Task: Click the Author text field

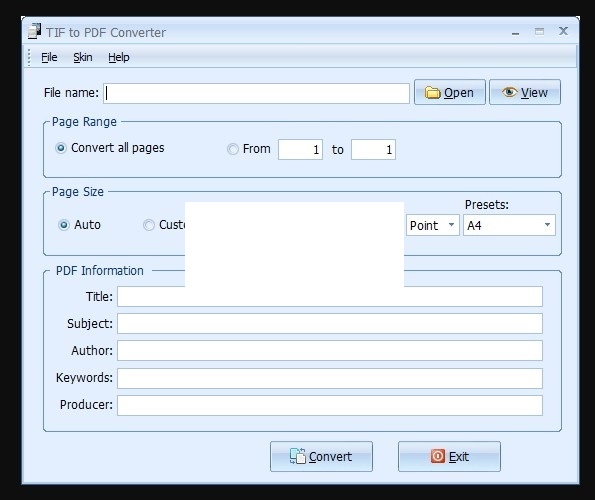Action: tap(330, 351)
